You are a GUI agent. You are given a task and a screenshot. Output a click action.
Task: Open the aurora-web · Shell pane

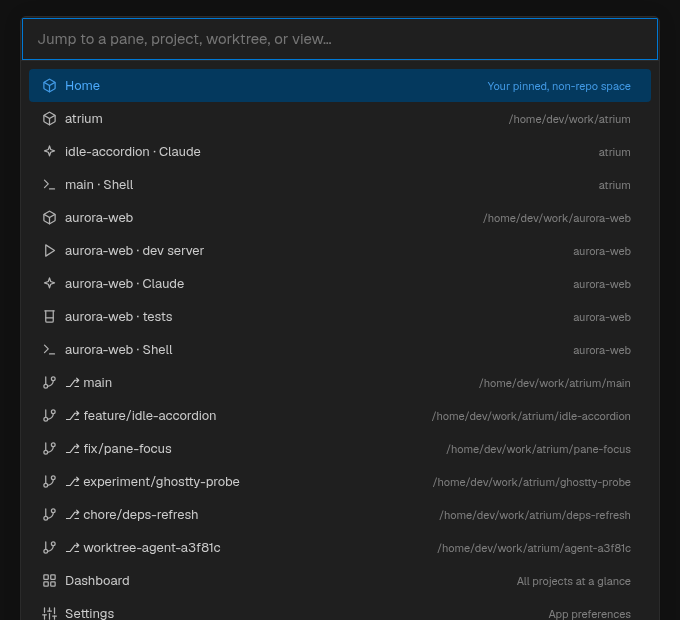tap(340, 349)
